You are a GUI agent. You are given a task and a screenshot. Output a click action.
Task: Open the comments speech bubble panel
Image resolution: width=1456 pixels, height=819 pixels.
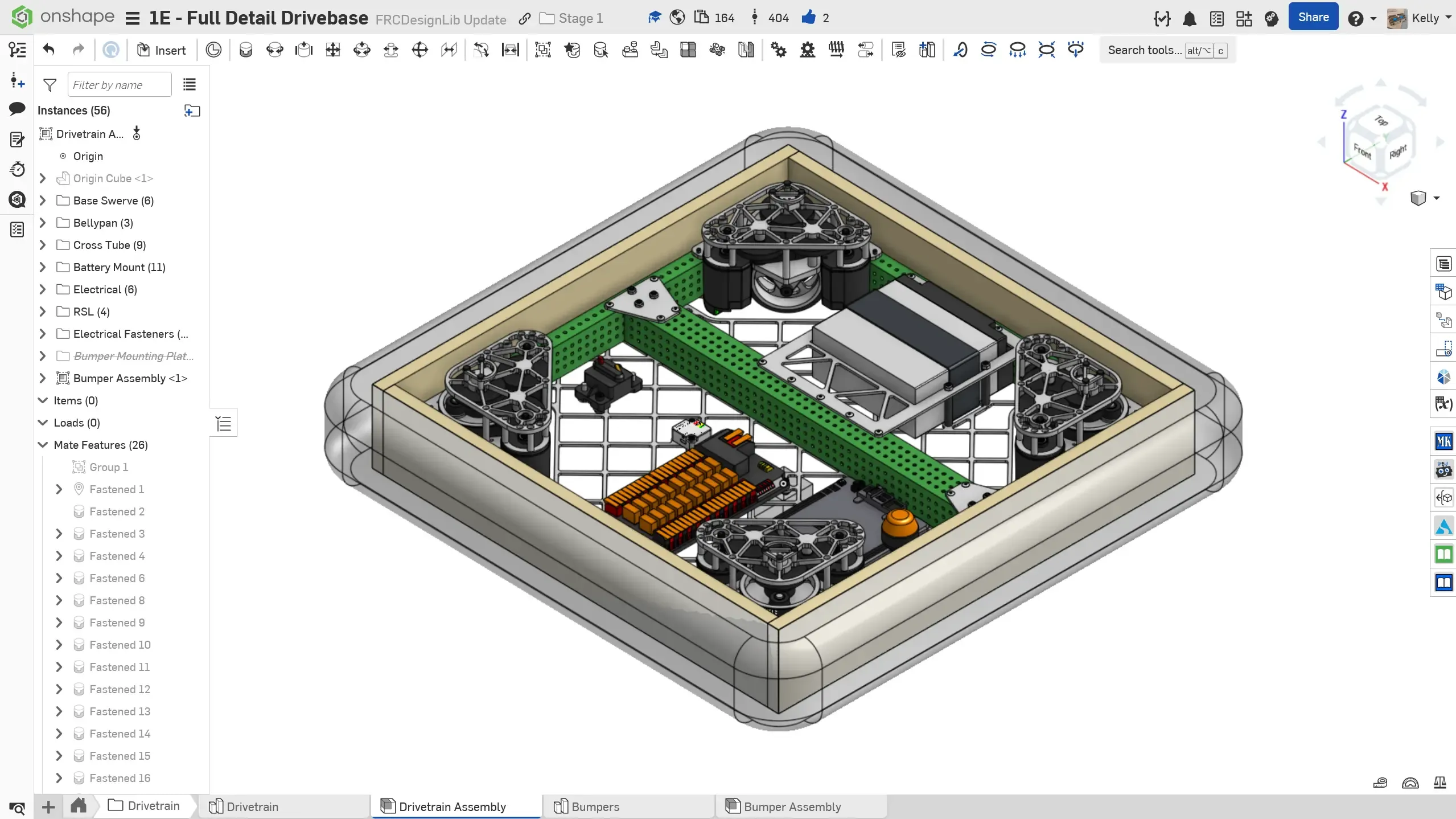(17, 109)
